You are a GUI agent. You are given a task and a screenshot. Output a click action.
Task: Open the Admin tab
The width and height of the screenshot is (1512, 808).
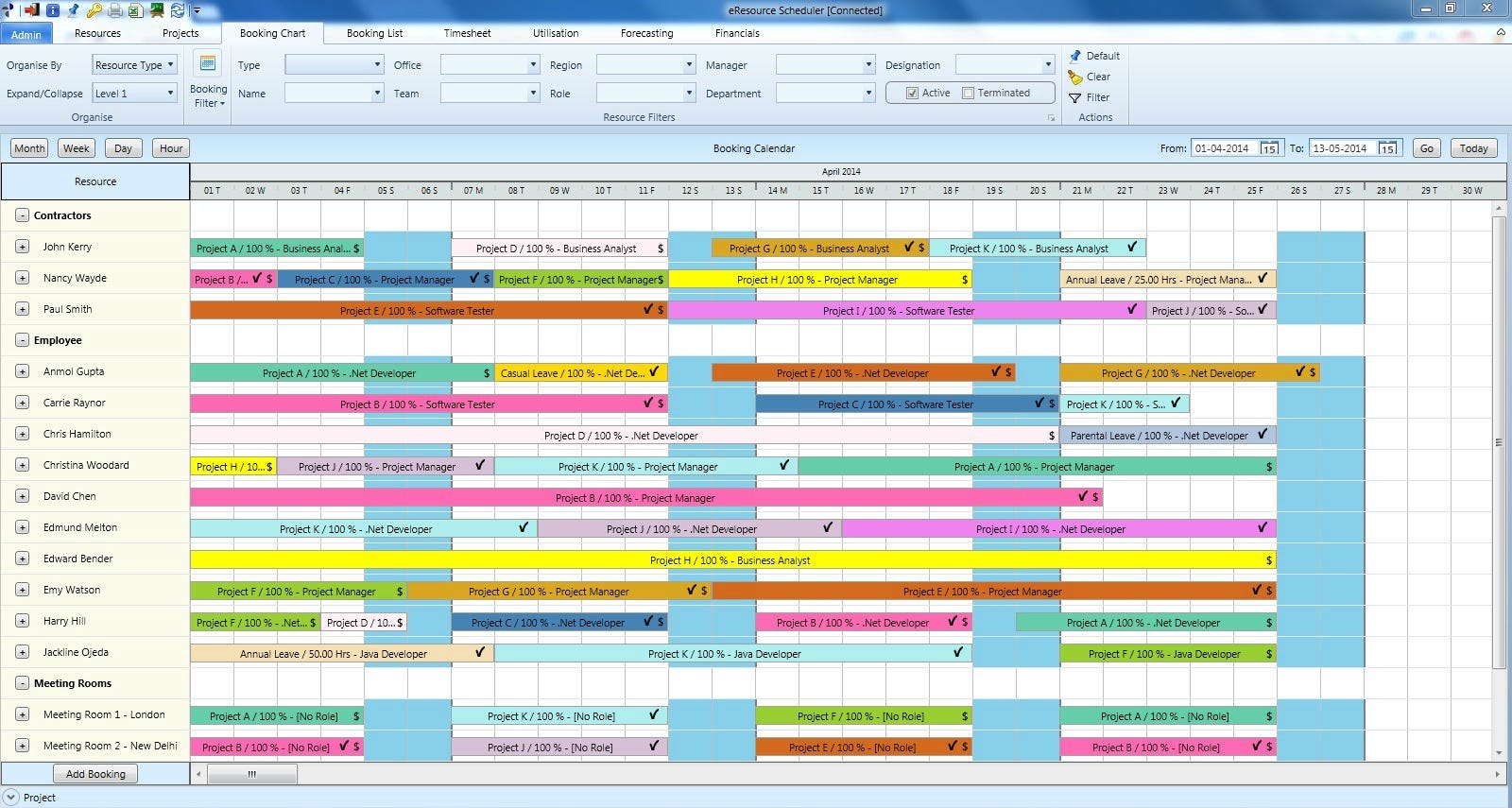(26, 34)
